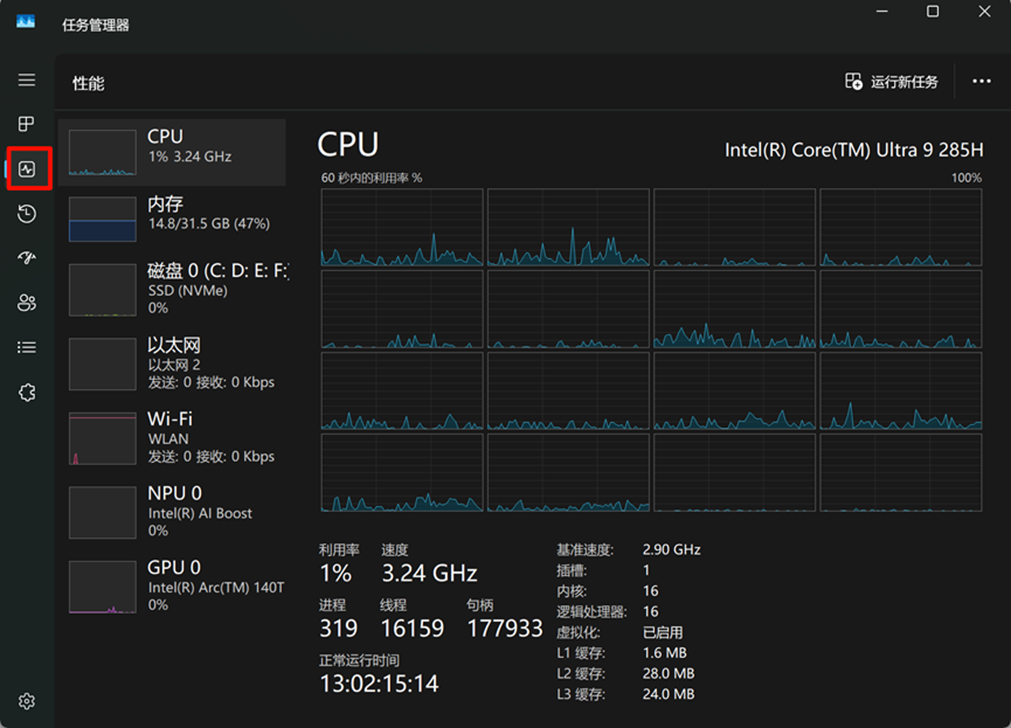Open the navigation hamburger menu
1011x728 pixels.
point(27,80)
